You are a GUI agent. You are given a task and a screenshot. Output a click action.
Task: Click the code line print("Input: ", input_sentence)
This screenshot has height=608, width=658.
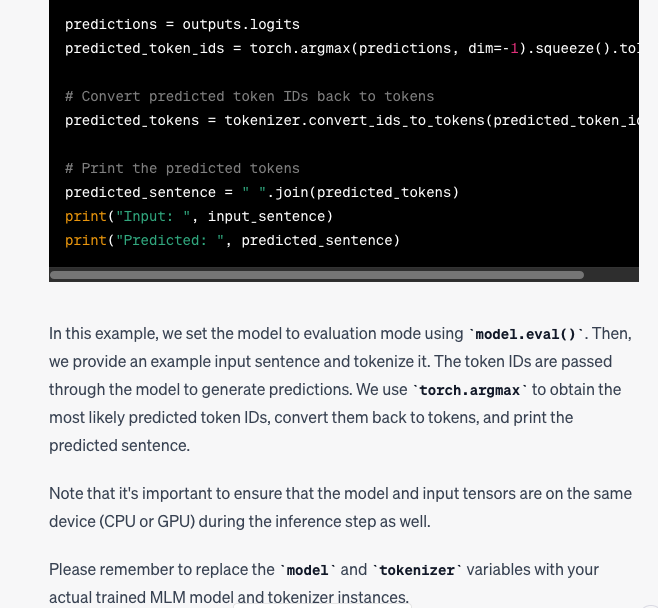coord(199,216)
